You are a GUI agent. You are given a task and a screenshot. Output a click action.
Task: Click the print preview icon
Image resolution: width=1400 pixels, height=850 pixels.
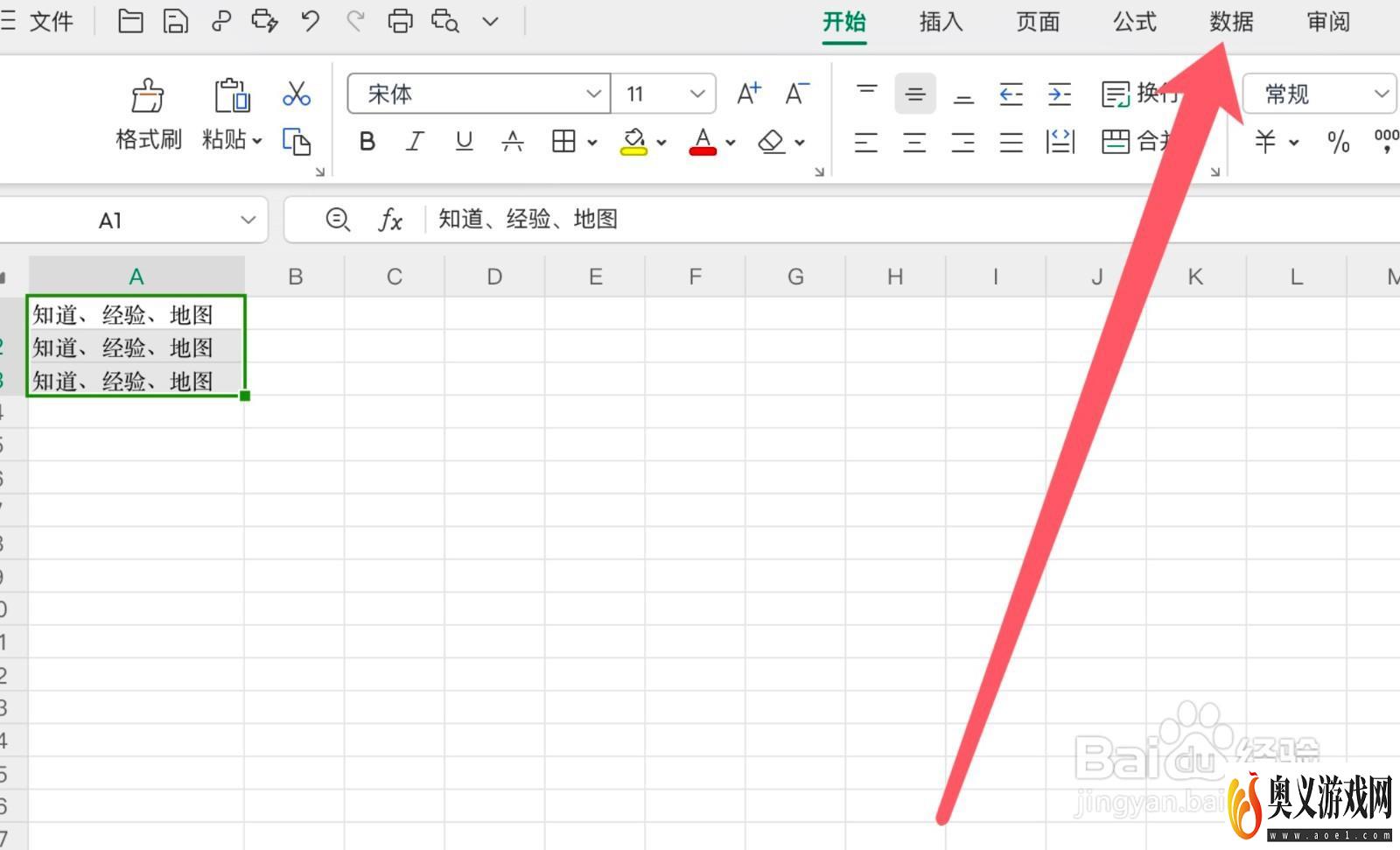(444, 21)
